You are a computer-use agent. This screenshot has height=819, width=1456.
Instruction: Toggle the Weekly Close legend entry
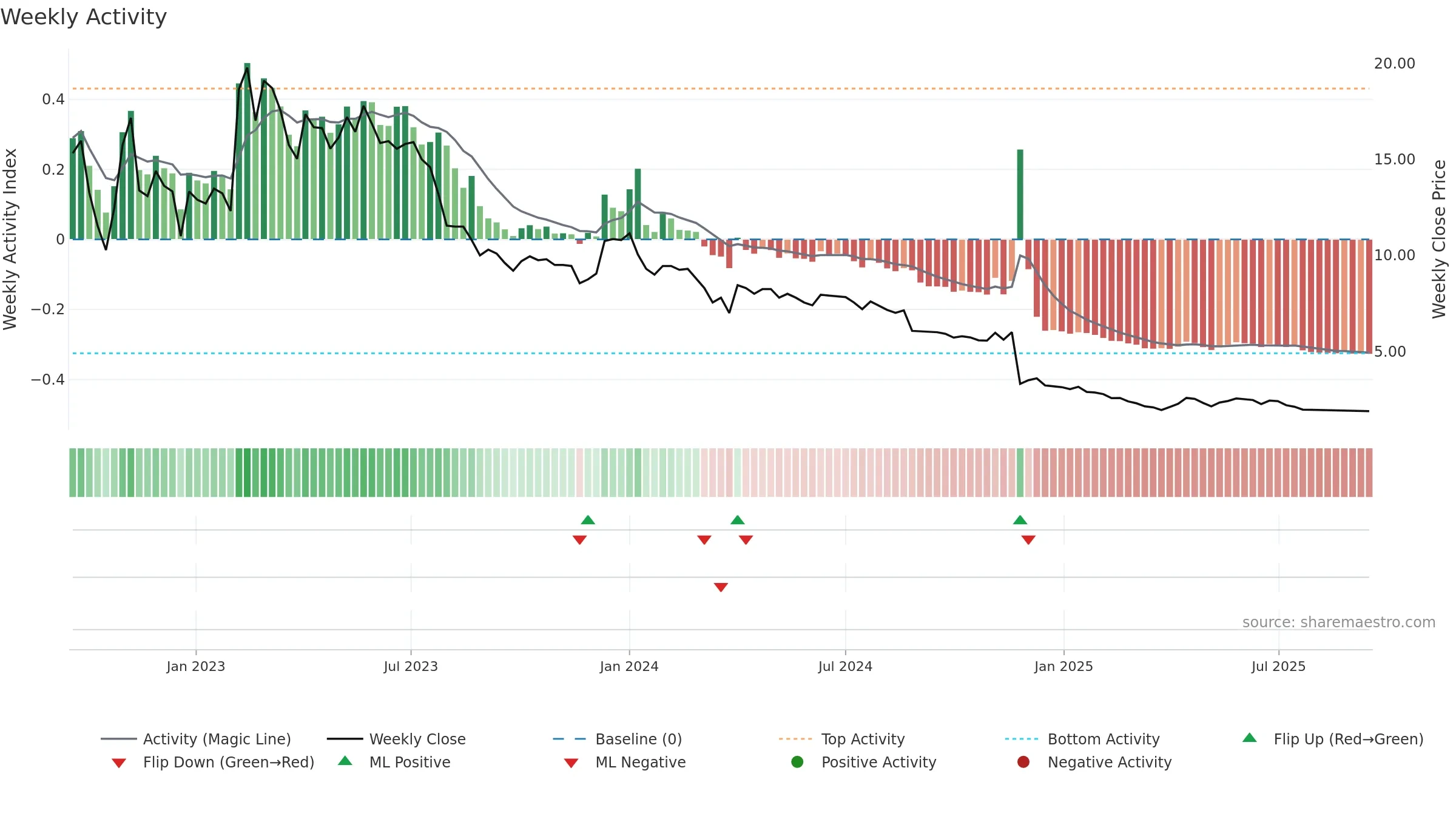click(396, 739)
